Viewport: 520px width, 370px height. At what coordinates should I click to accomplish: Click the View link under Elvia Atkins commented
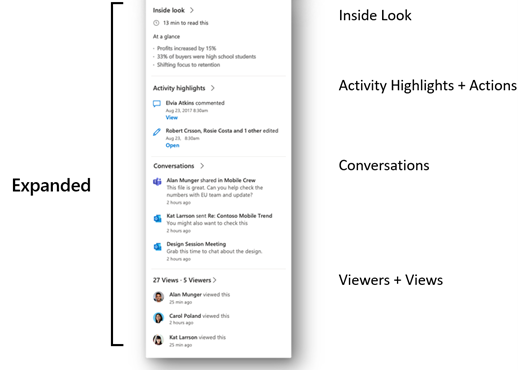click(x=172, y=117)
